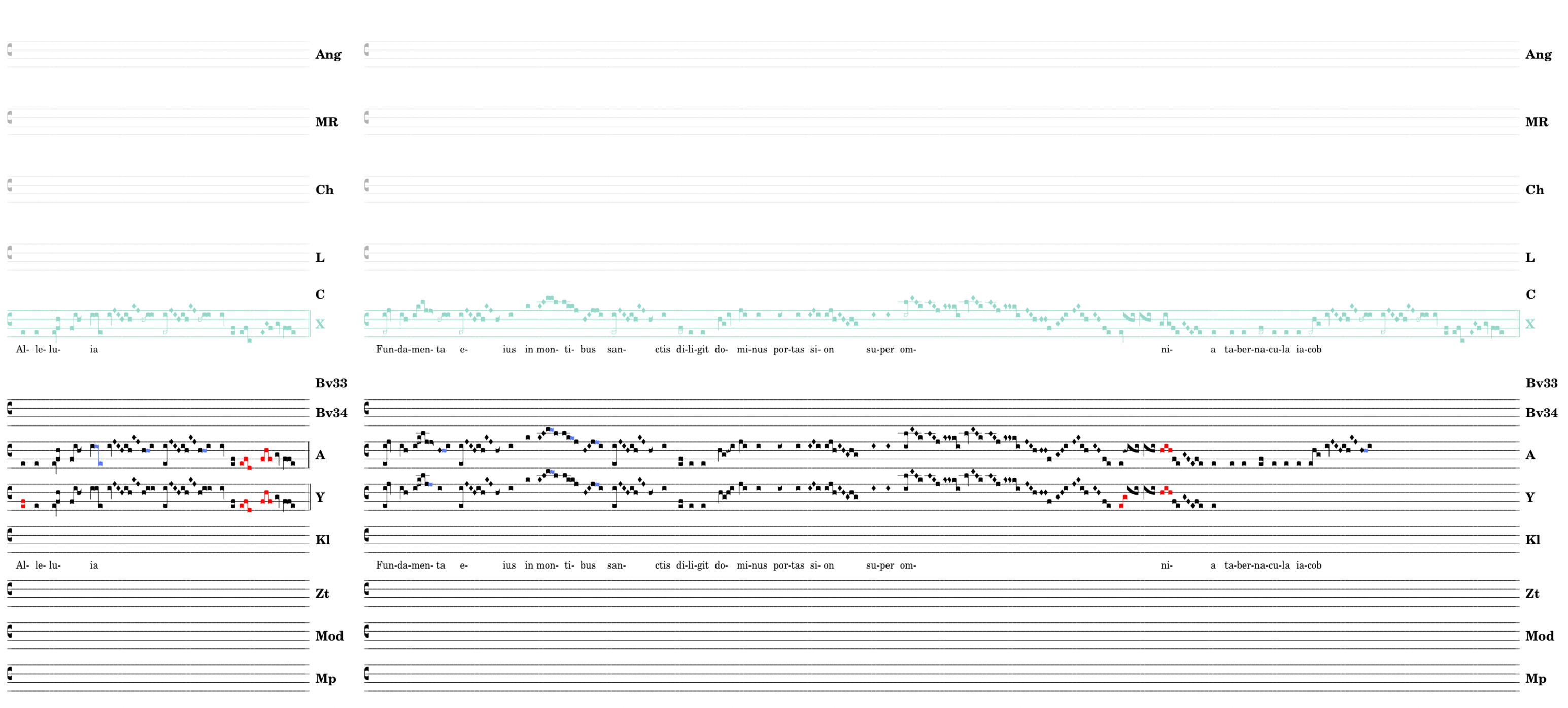The width and height of the screenshot is (1568, 708).
Task: Click the C clef on the left Zt staff
Action: (x=10, y=589)
